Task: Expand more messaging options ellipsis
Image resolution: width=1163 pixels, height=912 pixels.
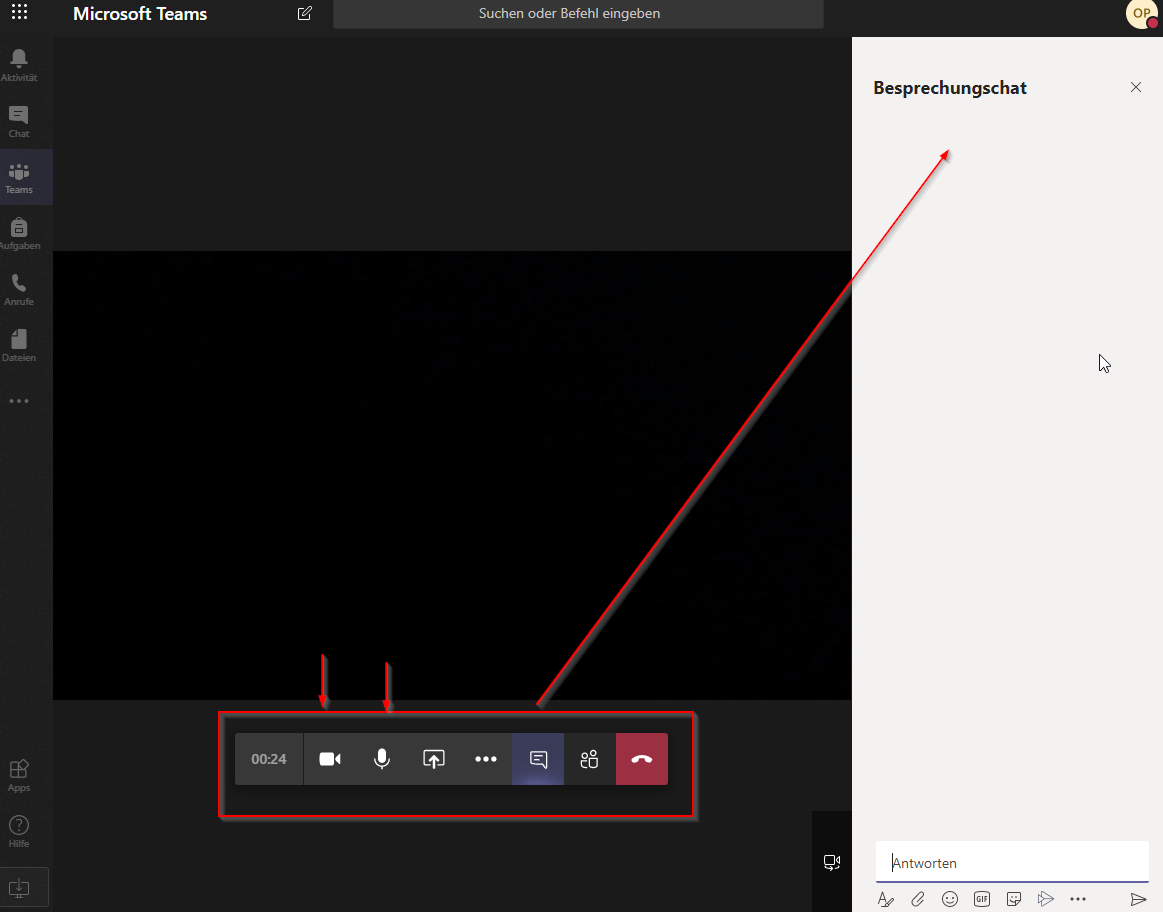Action: (x=1078, y=899)
